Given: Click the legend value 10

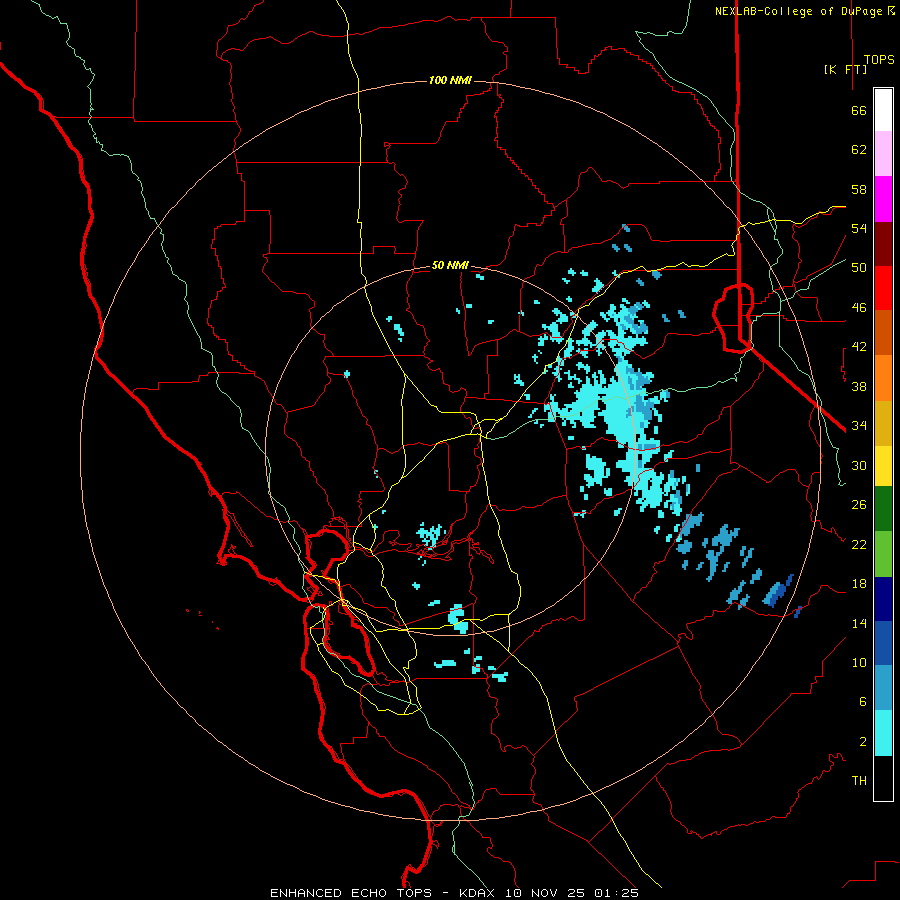Looking at the screenshot, I should click(x=859, y=662).
